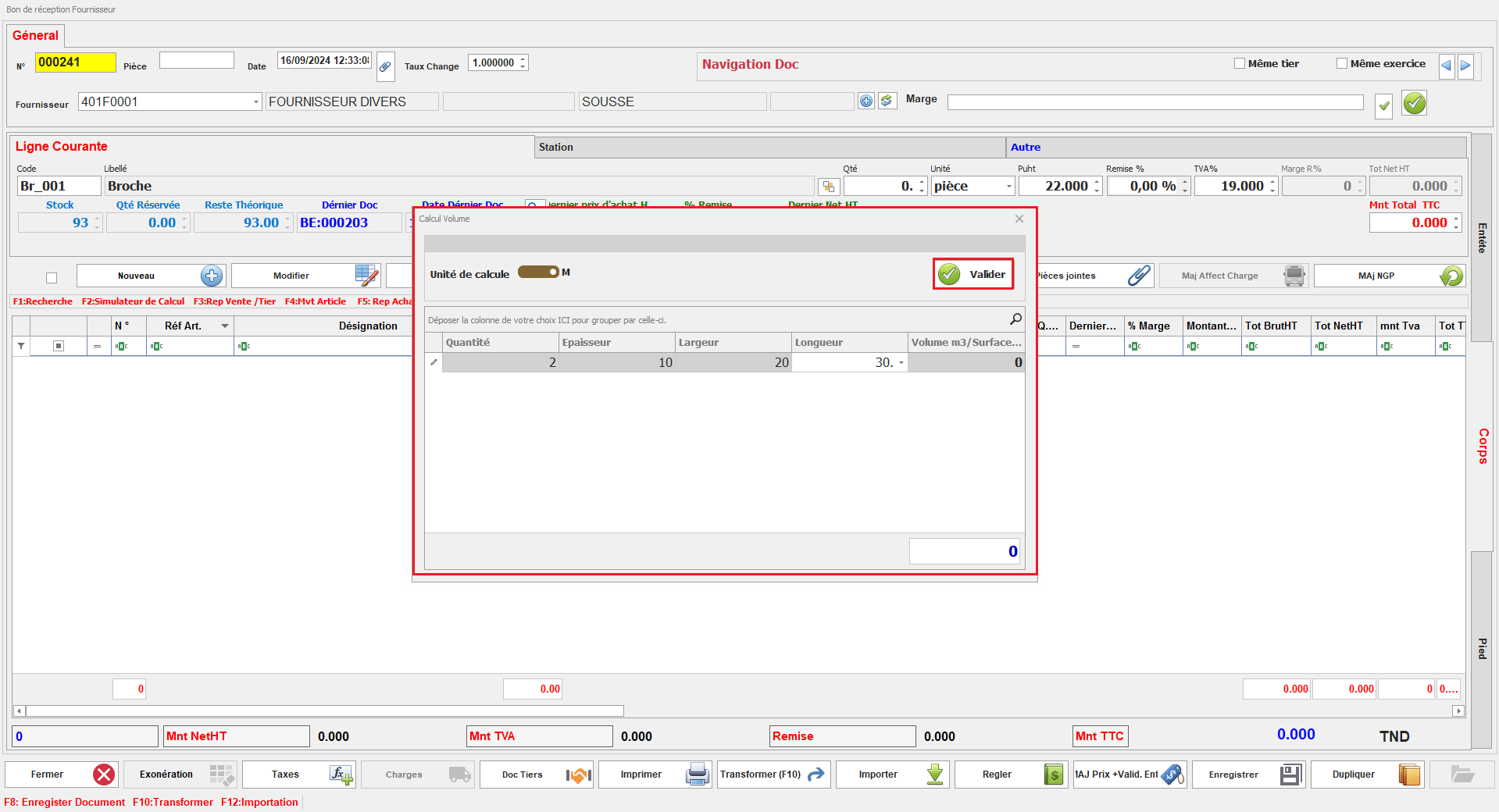The width and height of the screenshot is (1499, 812).
Task: Check the Même tier checkbox
Action: 1239,64
